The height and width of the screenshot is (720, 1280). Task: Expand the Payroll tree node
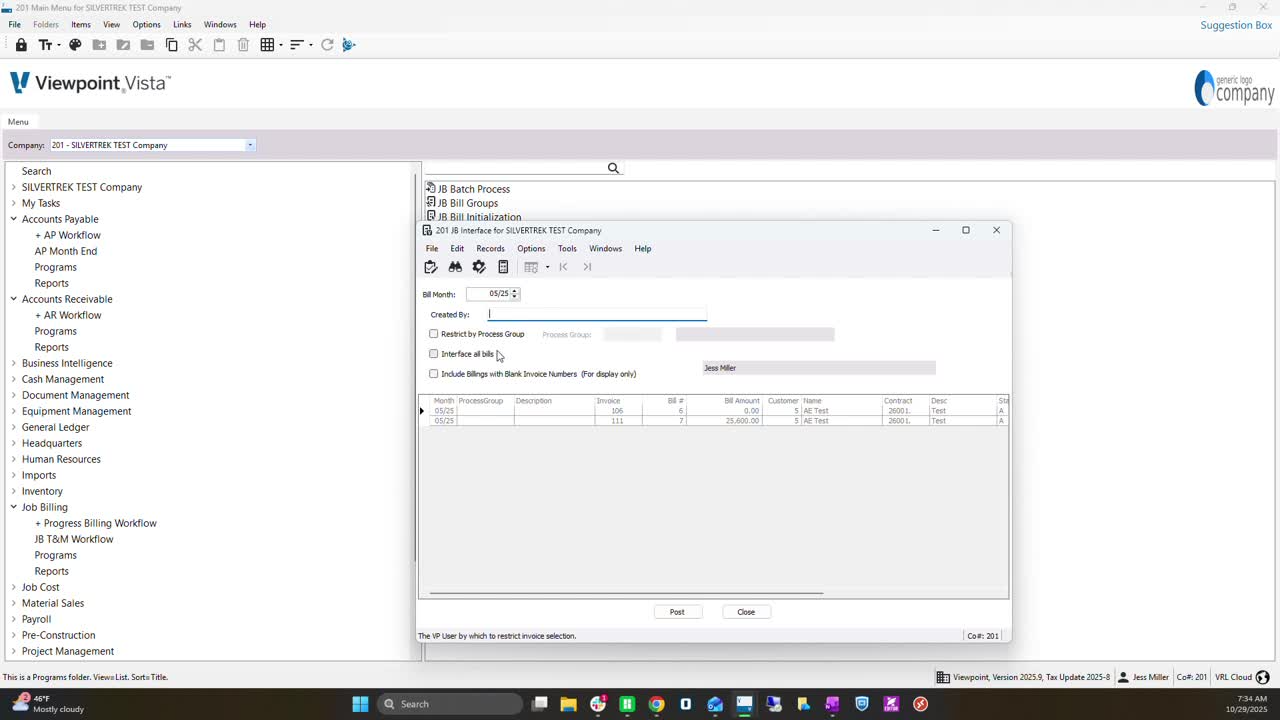[13, 619]
